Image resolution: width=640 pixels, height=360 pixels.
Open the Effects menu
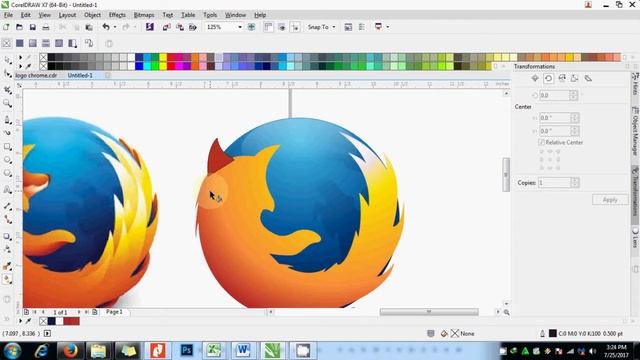pos(117,15)
